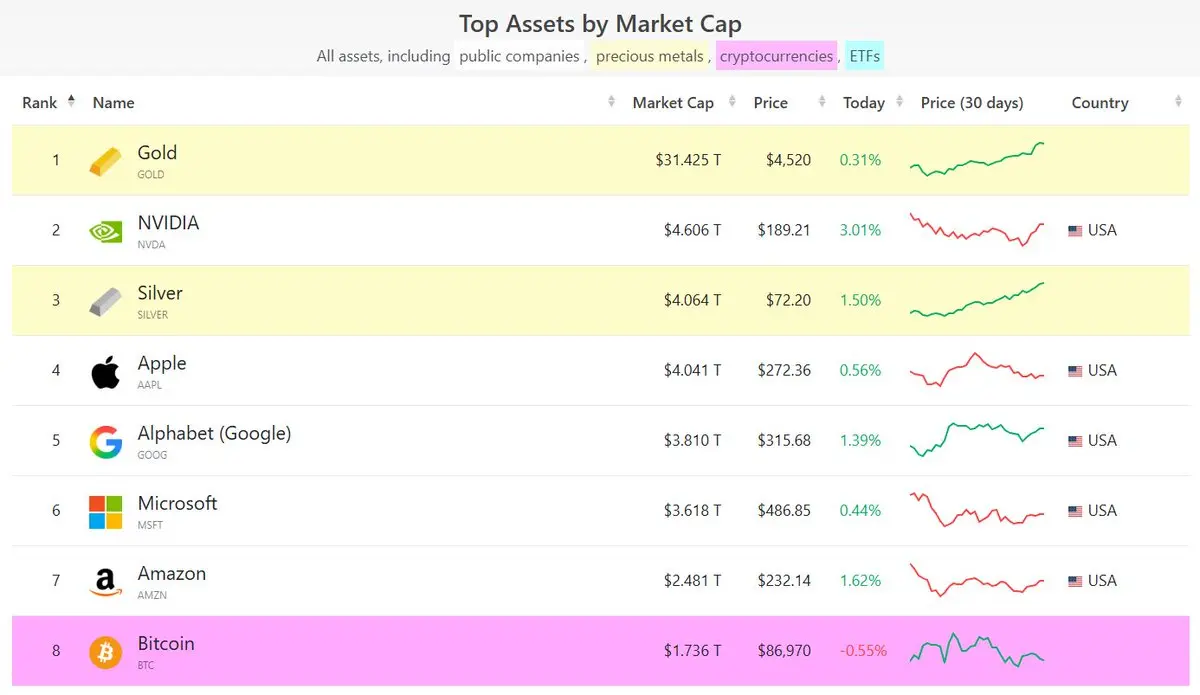Sort by the Country column header

tap(1100, 102)
